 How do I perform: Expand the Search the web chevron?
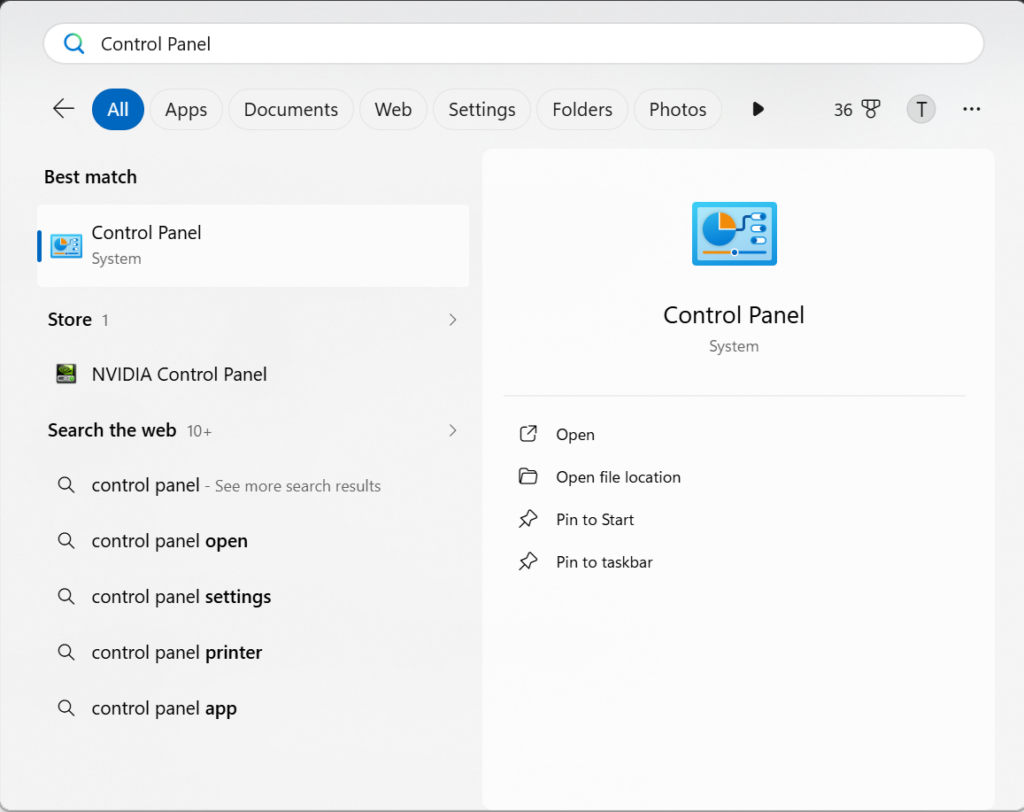[453, 430]
